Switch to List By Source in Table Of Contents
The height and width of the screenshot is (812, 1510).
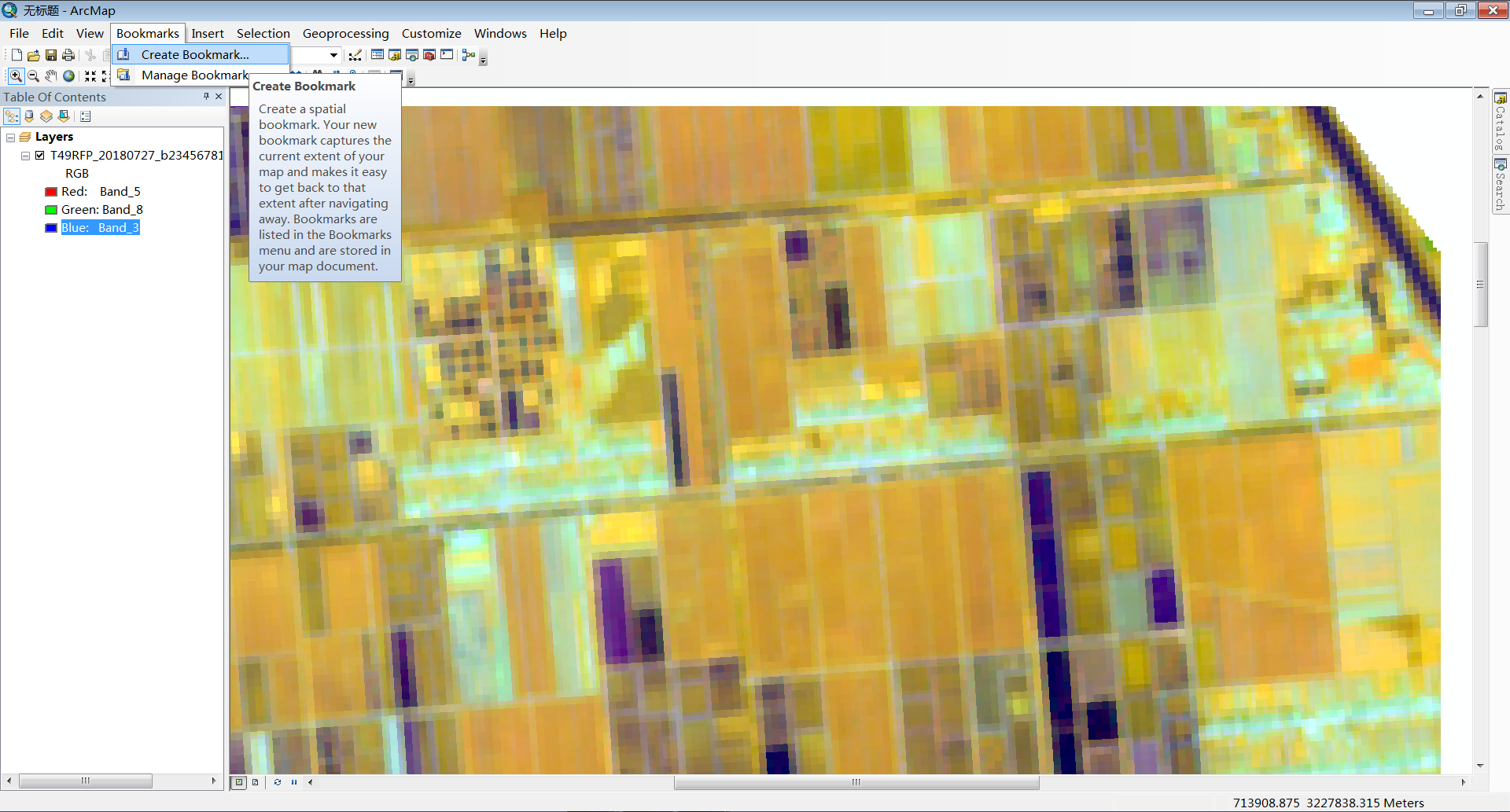pos(29,116)
